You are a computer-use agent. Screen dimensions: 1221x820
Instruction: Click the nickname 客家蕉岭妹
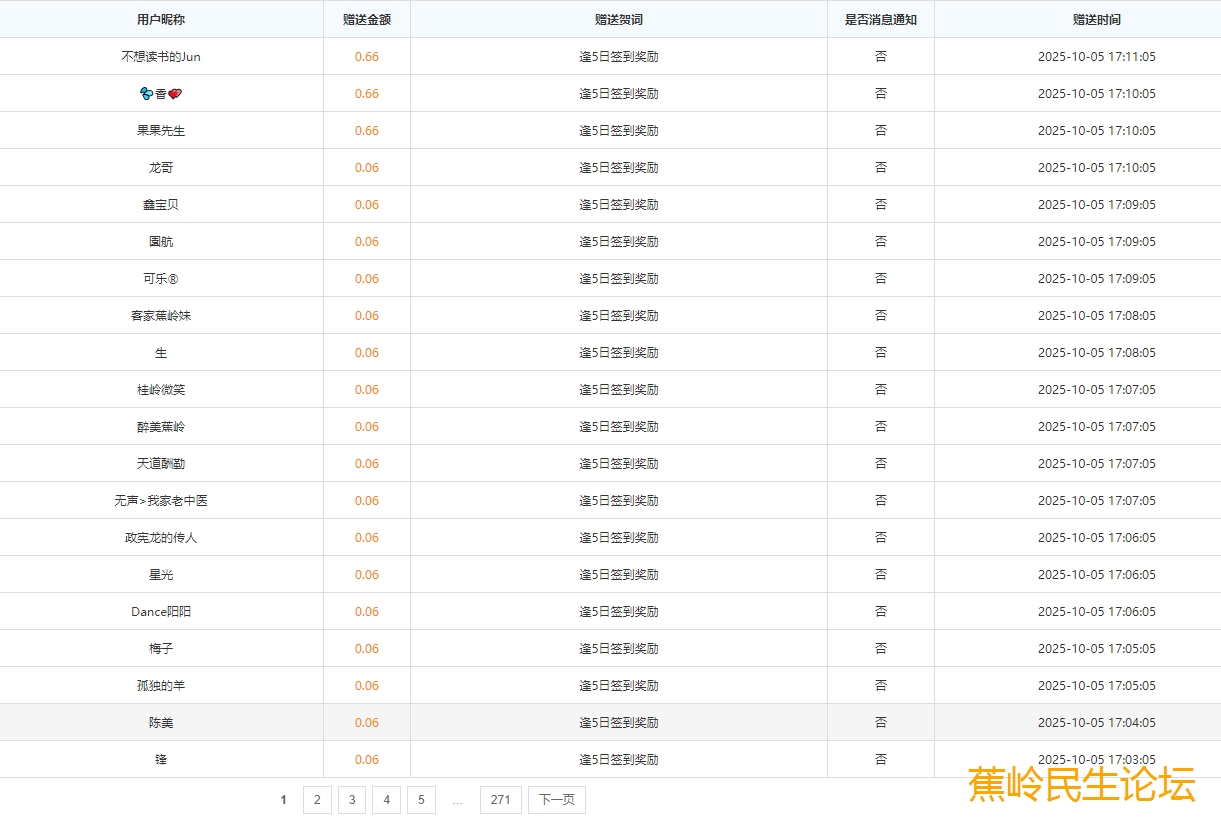coord(161,316)
